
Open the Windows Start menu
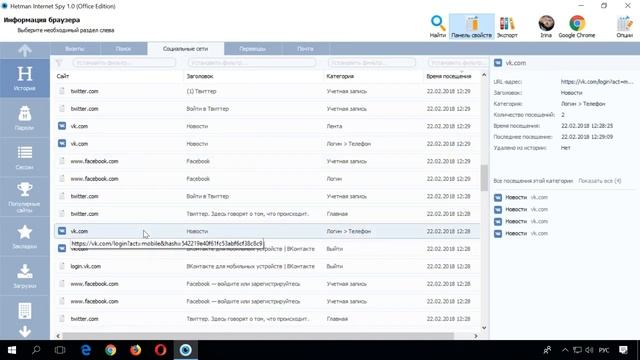(x=12, y=350)
